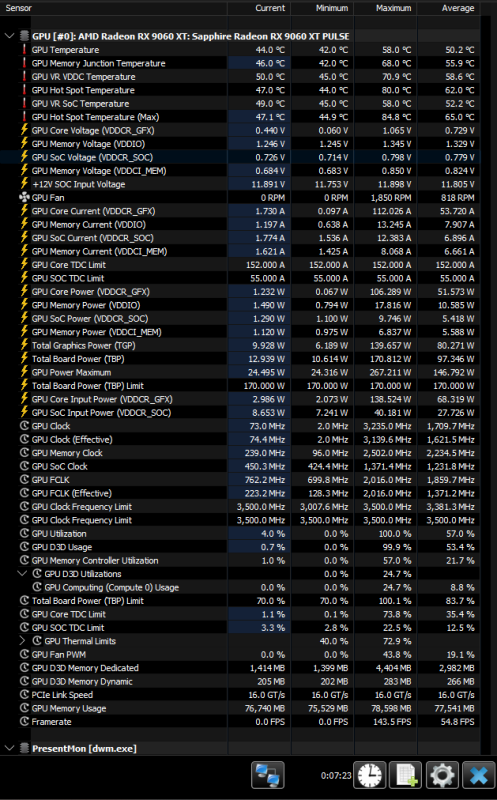Image resolution: width=497 pixels, height=800 pixels.
Task: Collapse the PresentMon [dwm.exe] group
Action: pyautogui.click(x=9, y=748)
